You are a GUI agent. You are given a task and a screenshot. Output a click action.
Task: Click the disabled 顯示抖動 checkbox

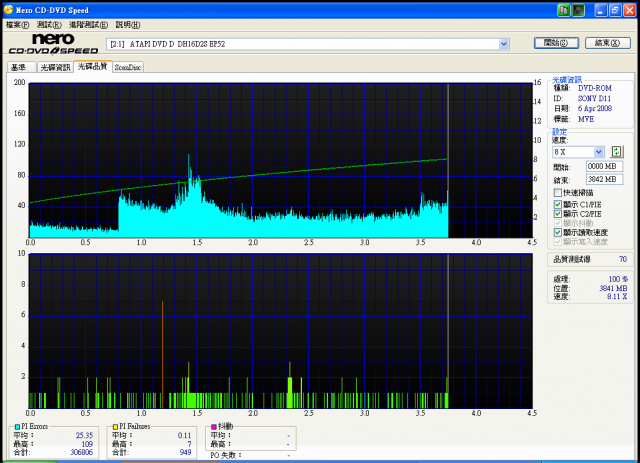pyautogui.click(x=558, y=223)
